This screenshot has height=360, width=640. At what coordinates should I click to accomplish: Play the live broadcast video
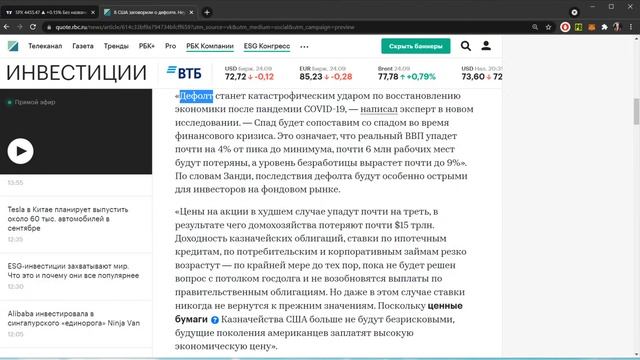pyautogui.click(x=20, y=151)
